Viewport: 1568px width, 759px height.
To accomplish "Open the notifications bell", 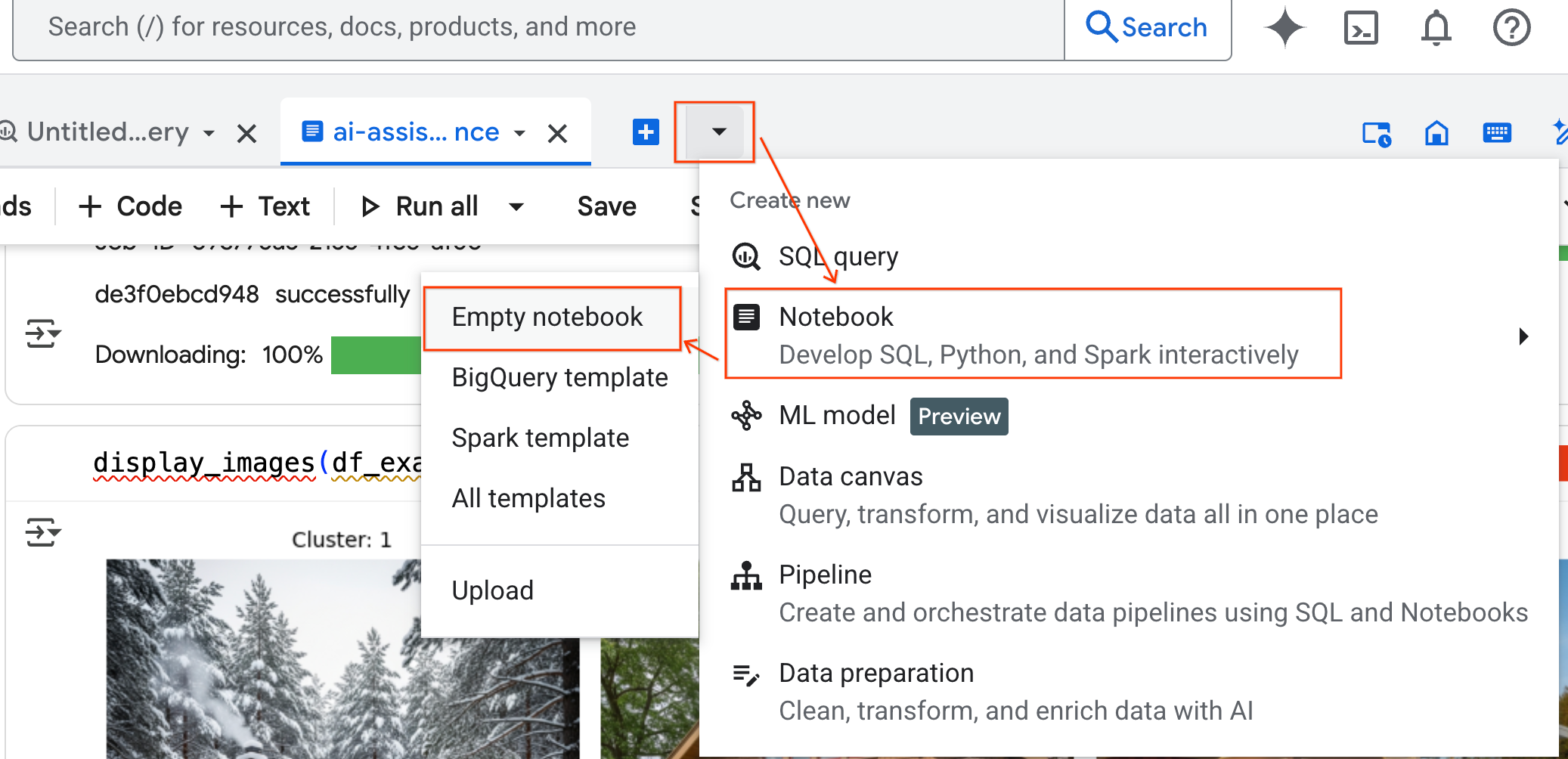I will pyautogui.click(x=1436, y=27).
